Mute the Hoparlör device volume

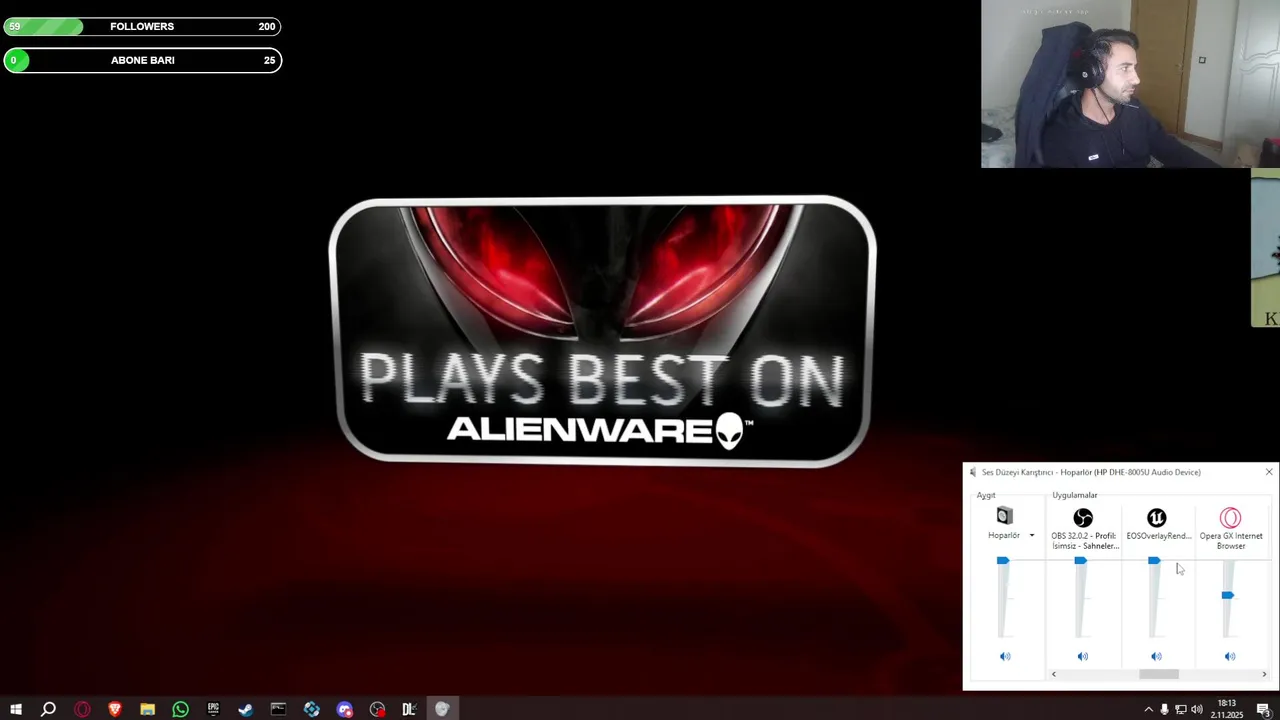coord(1005,656)
